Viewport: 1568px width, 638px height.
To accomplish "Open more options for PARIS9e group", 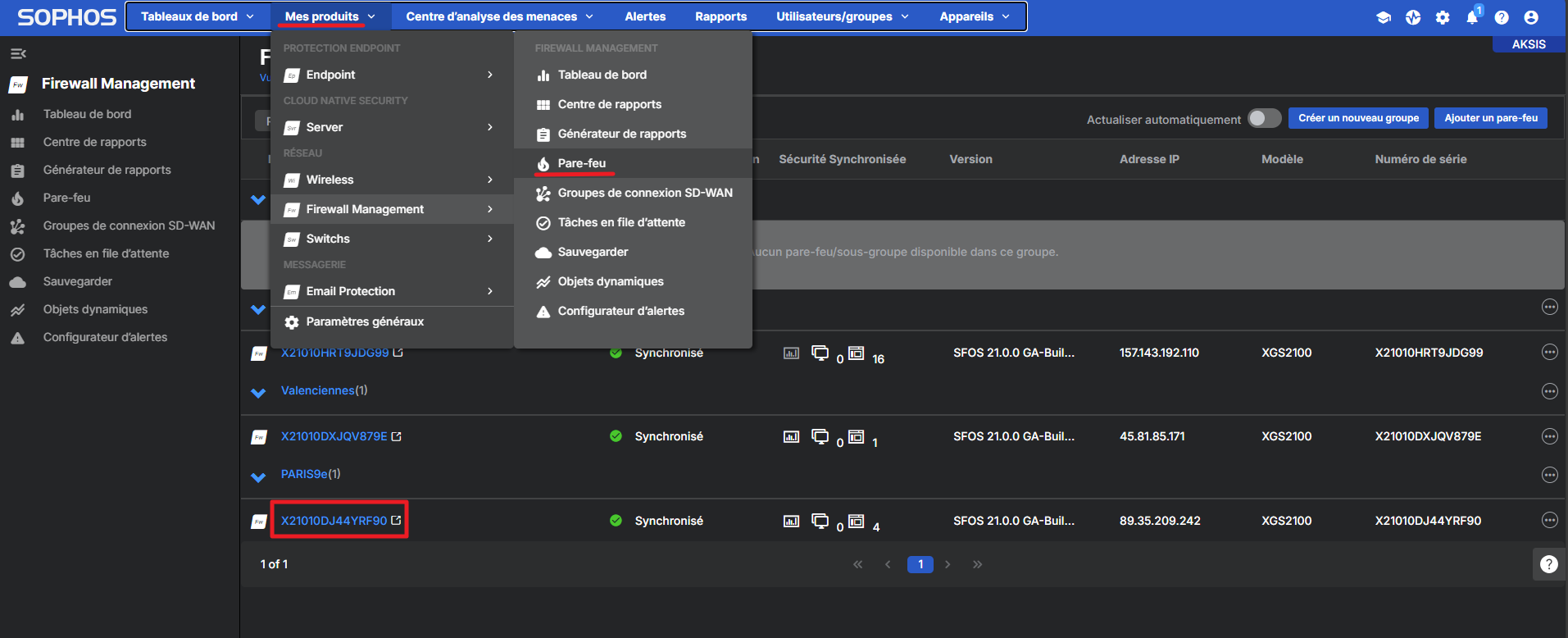I will (x=1549, y=475).
